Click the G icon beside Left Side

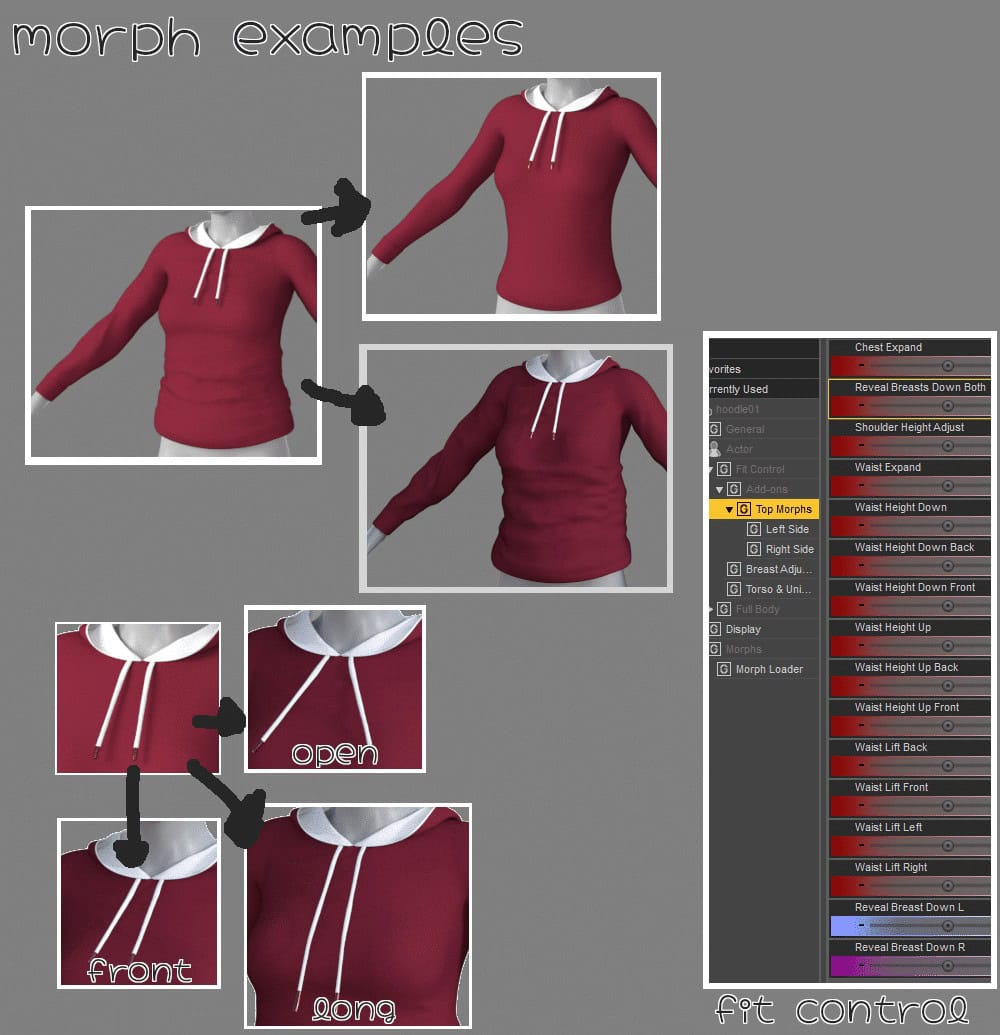[x=754, y=529]
